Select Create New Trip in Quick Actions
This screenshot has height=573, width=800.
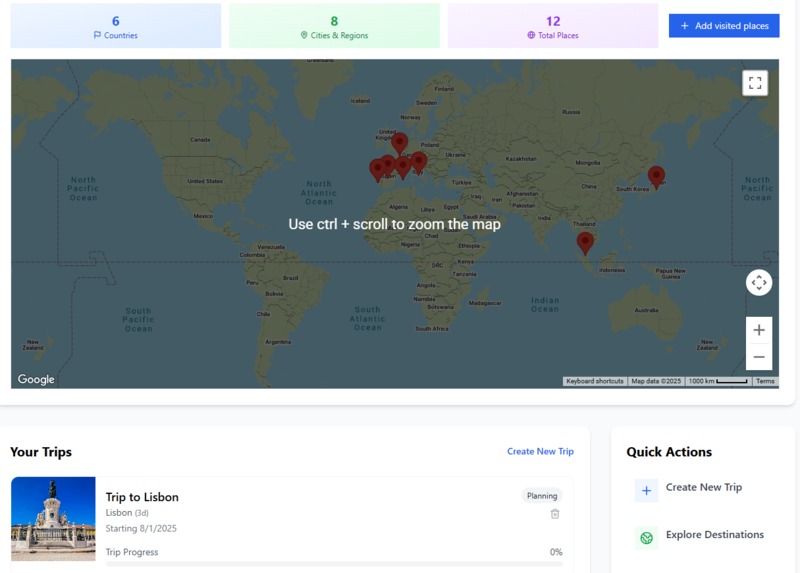coord(704,487)
